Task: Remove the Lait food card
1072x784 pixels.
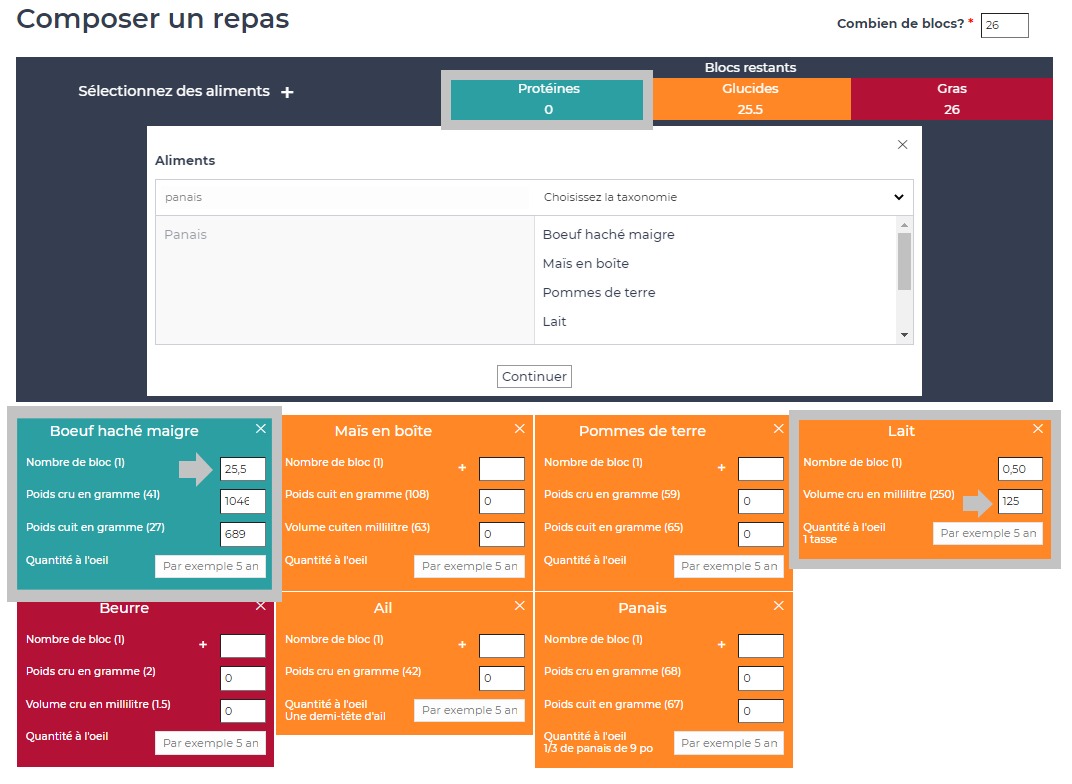Action: [x=1038, y=429]
